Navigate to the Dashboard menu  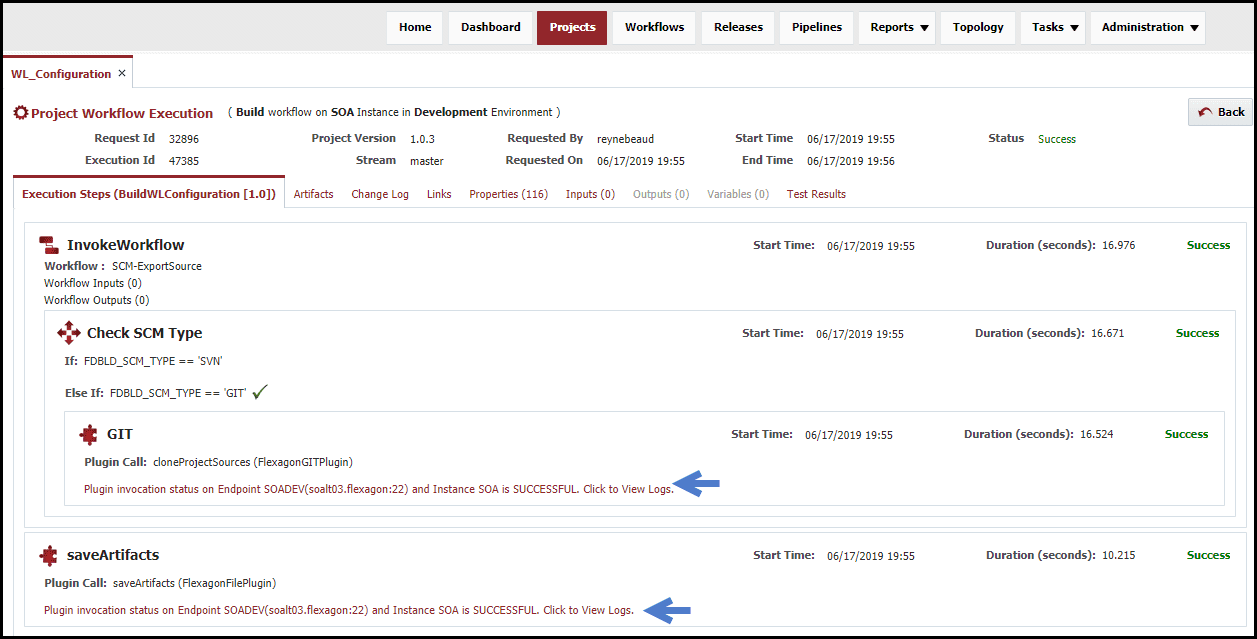click(x=491, y=27)
